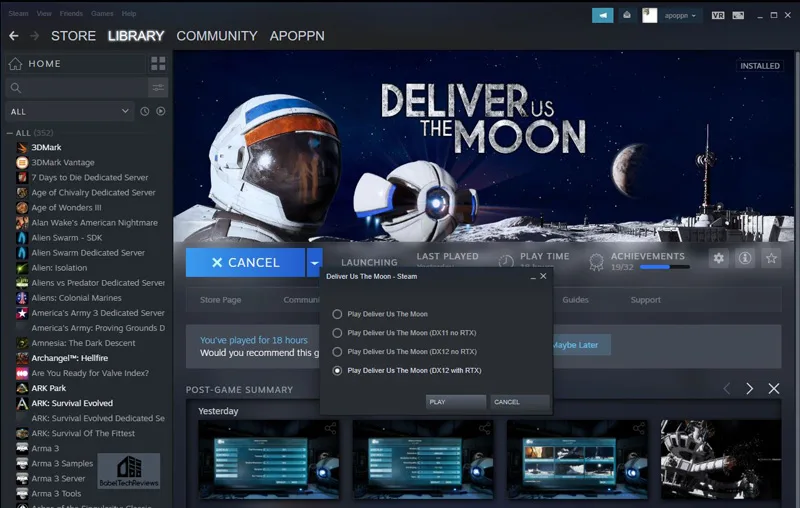Share the second screenshot thumbnail

click(485, 428)
